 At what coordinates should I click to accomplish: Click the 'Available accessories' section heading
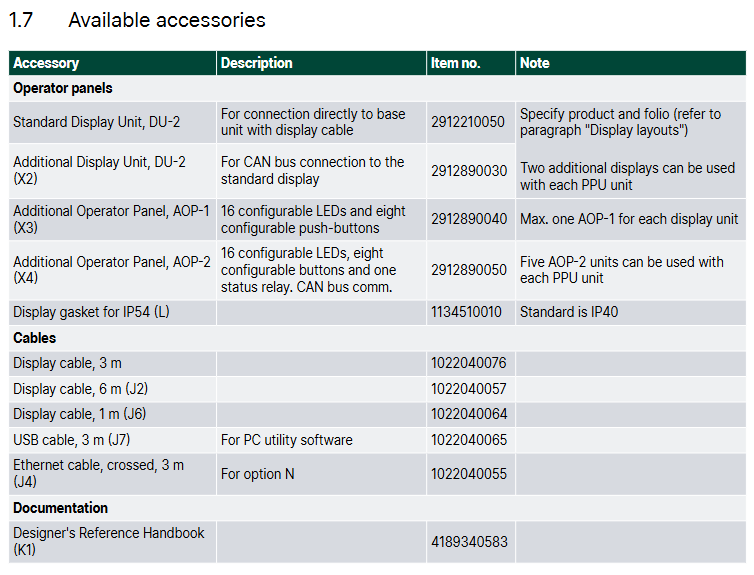click(166, 20)
